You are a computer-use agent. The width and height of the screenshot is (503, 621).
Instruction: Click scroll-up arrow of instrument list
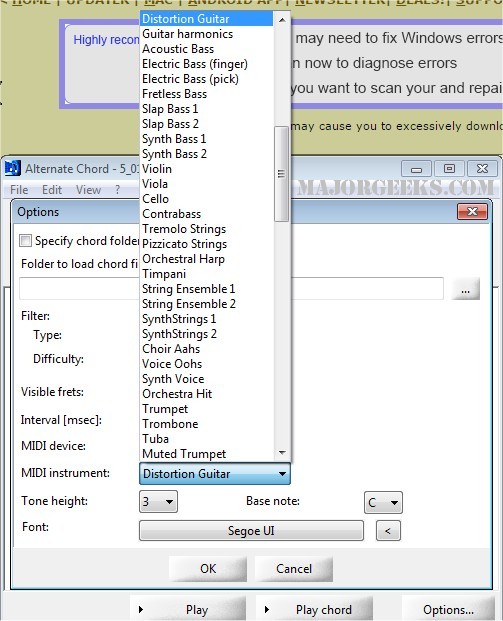click(282, 19)
